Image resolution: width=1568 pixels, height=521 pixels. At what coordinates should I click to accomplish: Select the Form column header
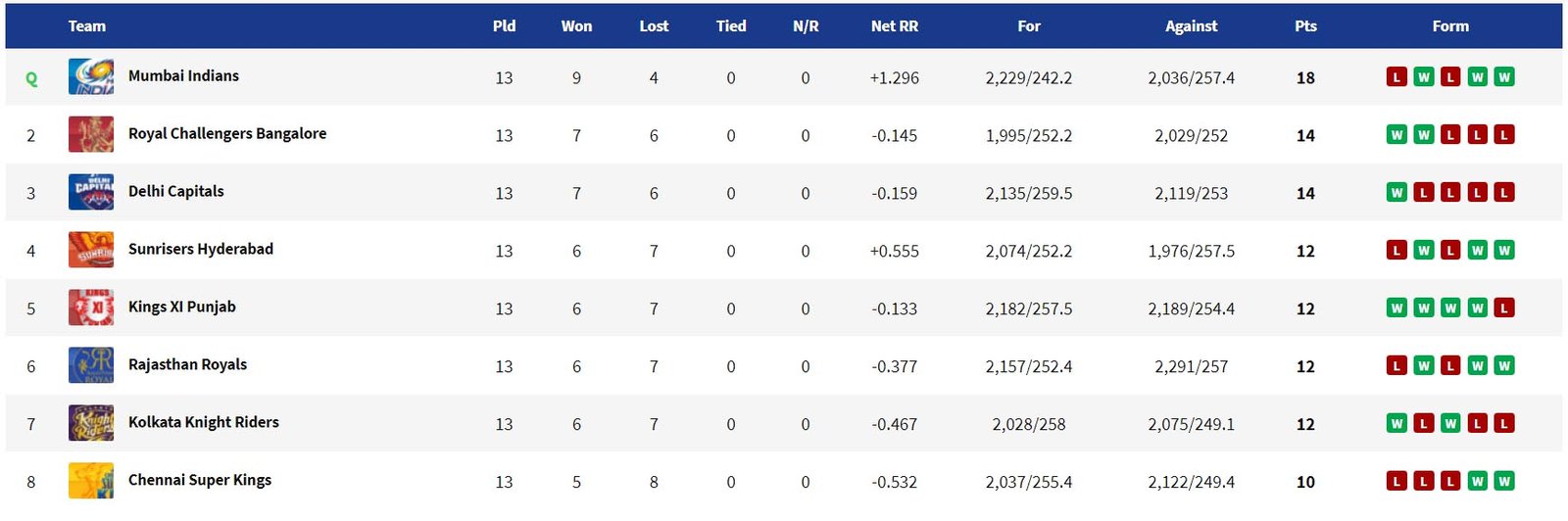pos(1450,26)
